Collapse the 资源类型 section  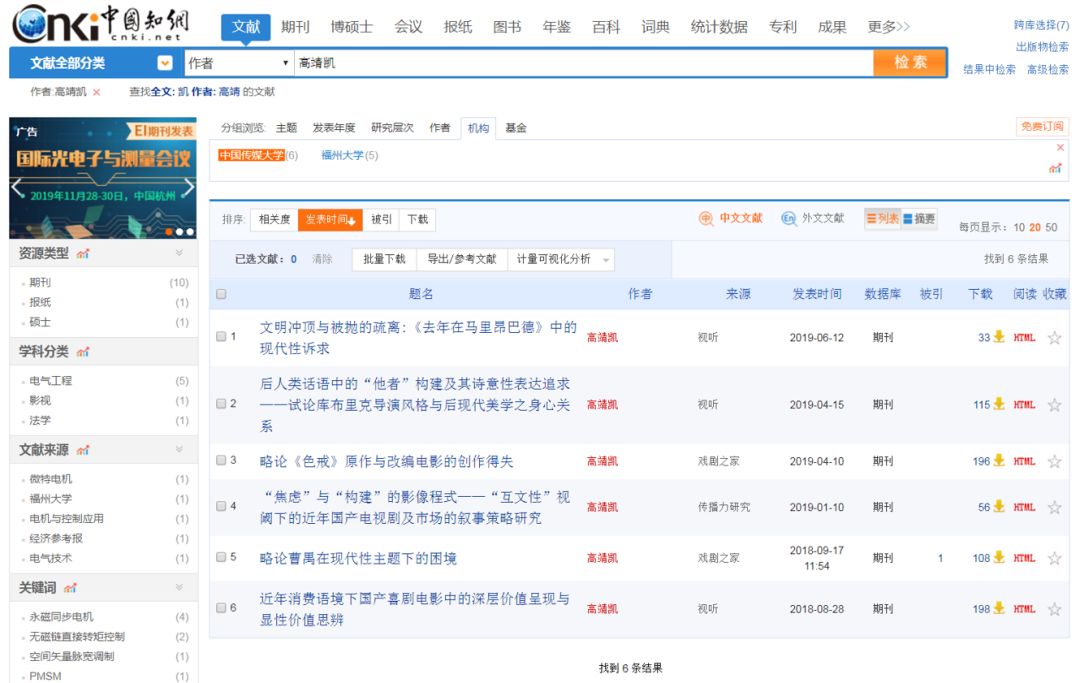[179, 253]
